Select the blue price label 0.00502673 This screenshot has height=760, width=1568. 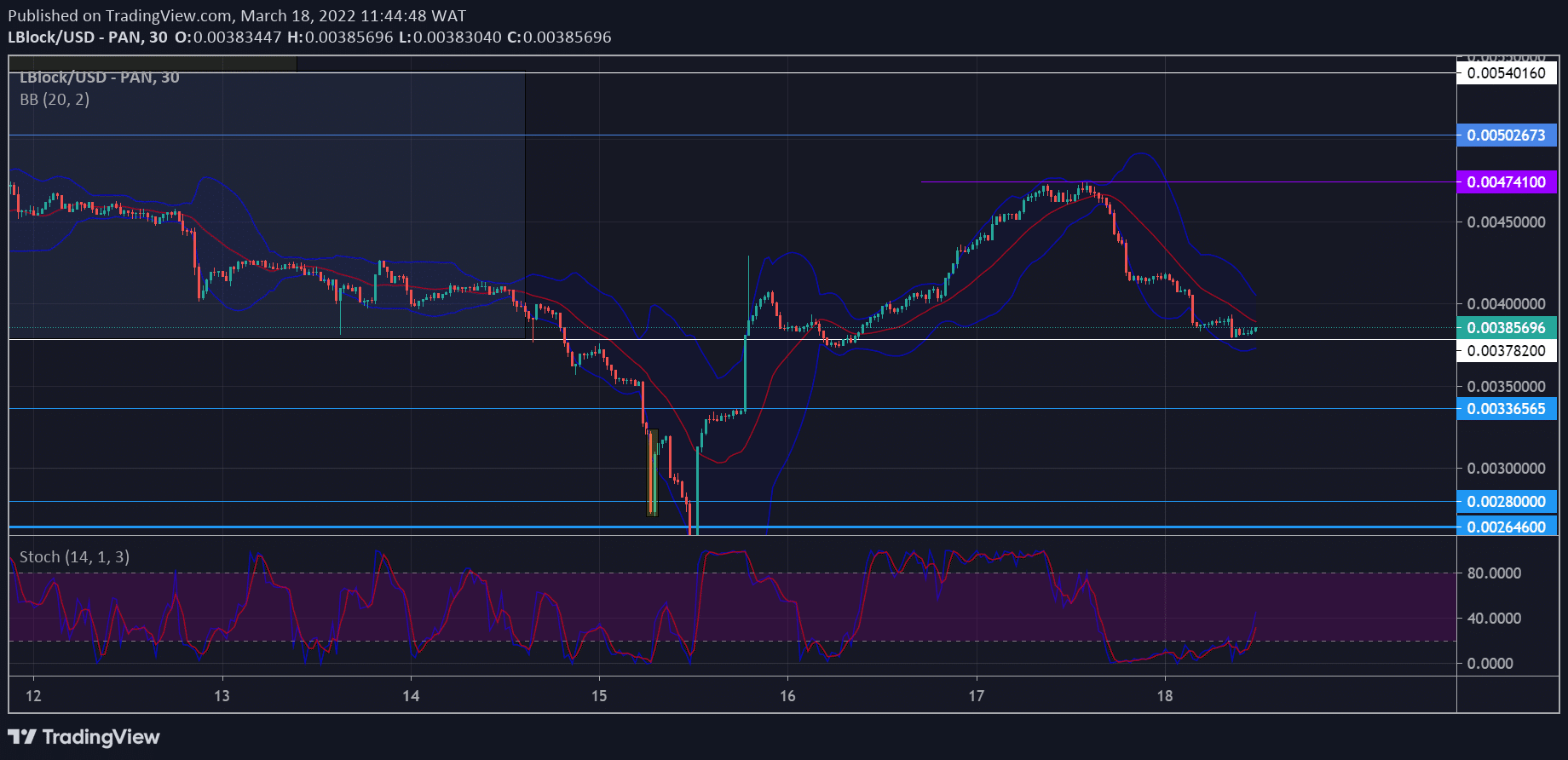[1507, 135]
